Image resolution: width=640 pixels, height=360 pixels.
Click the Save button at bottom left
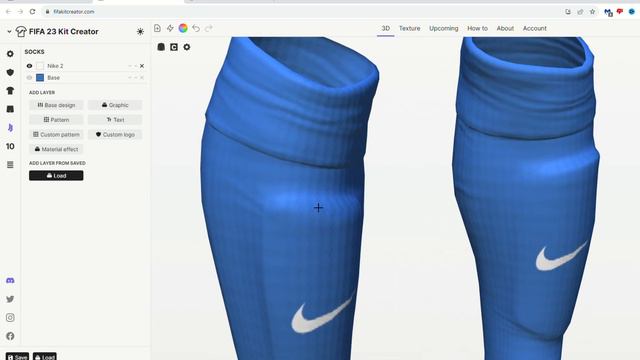pos(18,357)
